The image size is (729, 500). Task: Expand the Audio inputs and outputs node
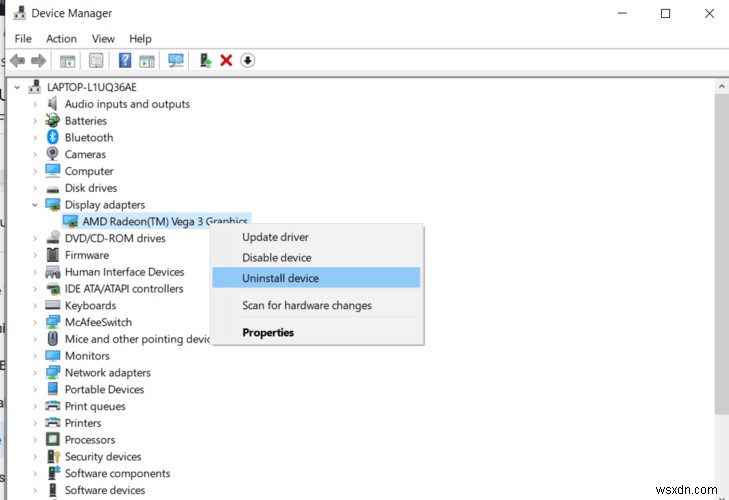[35, 104]
